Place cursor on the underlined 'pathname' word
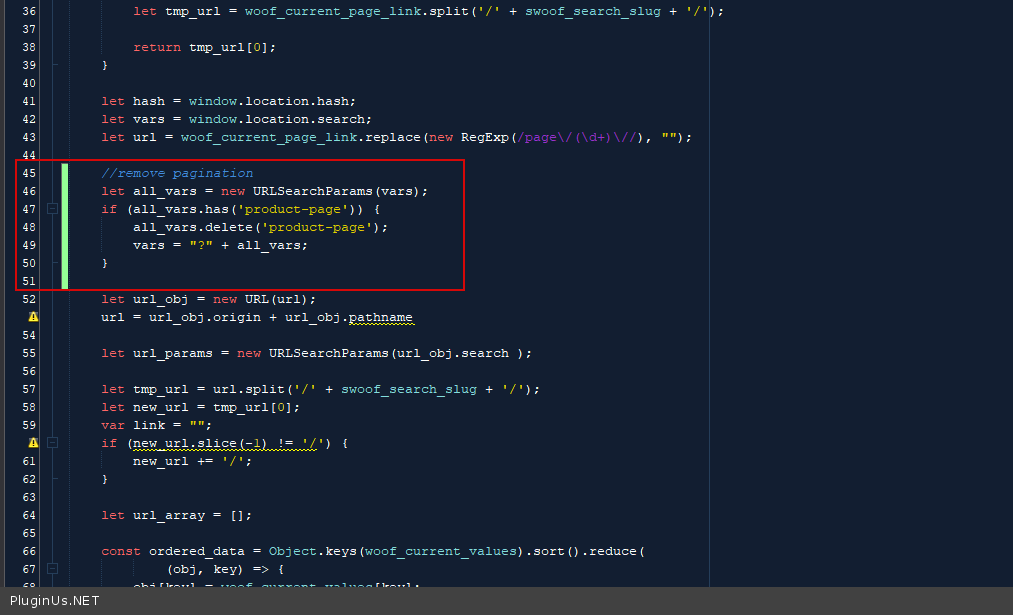This screenshot has height=615, width=1013. click(380, 317)
